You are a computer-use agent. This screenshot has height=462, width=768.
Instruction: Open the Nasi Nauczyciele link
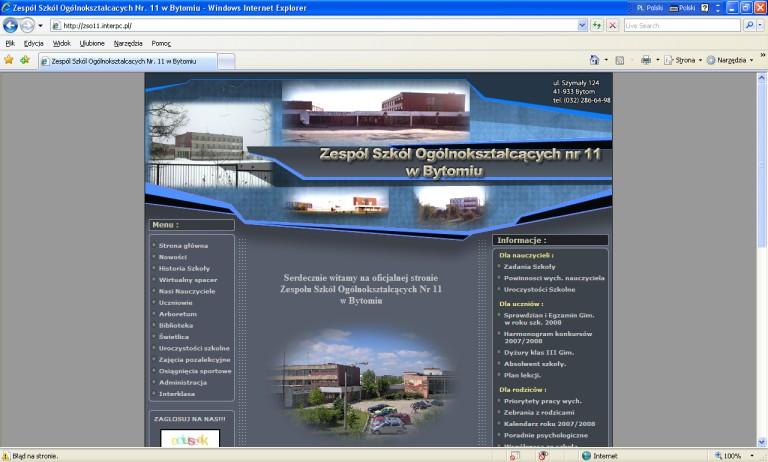pyautogui.click(x=187, y=291)
